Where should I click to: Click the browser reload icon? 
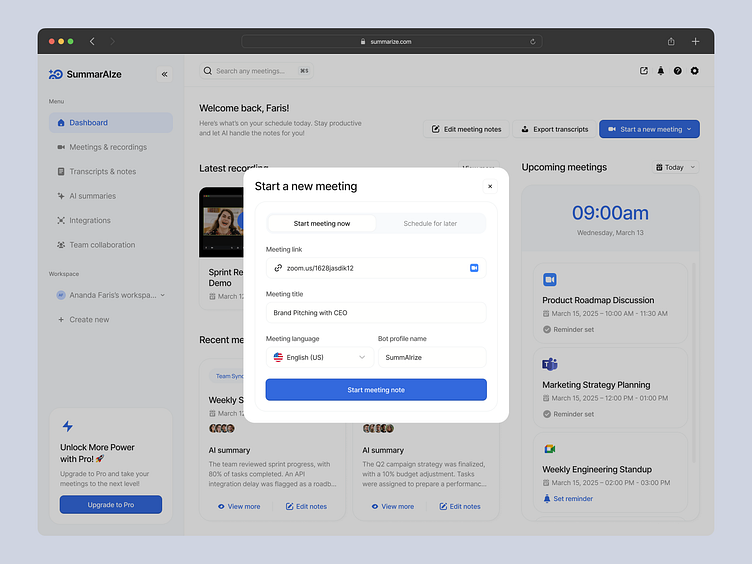[533, 42]
